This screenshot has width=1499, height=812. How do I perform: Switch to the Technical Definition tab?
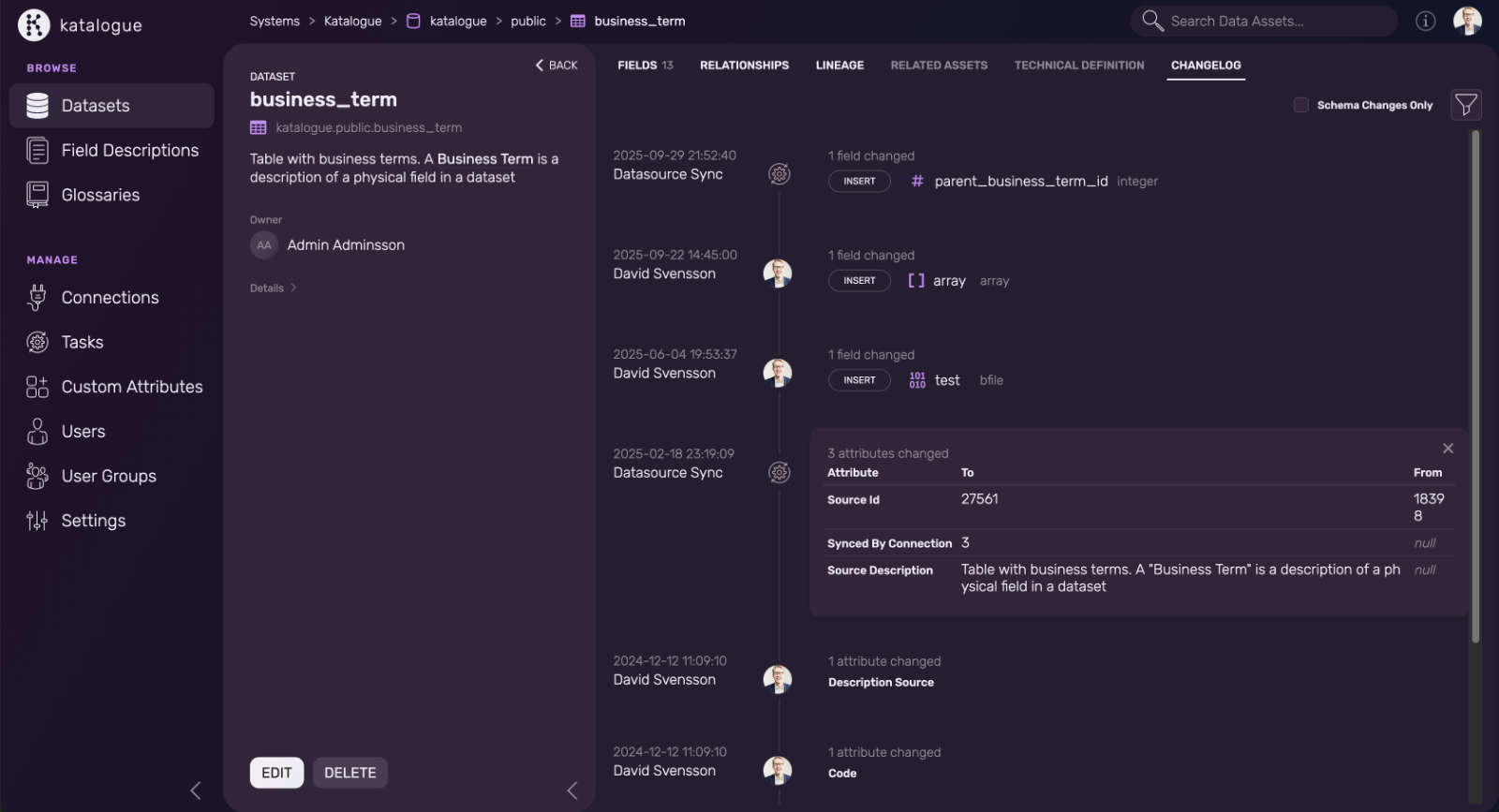[1079, 66]
